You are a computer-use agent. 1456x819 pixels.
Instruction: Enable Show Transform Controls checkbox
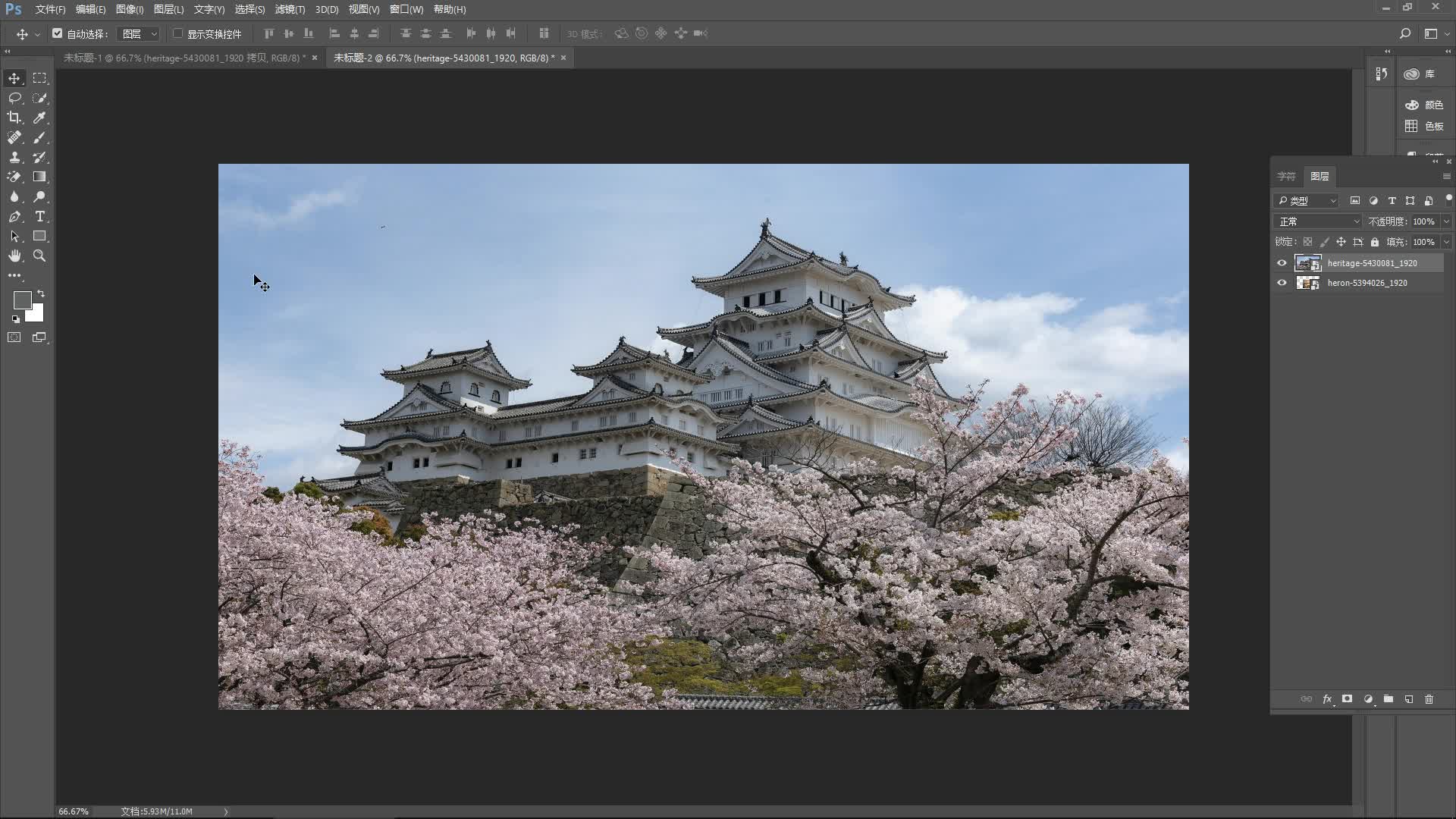[177, 33]
